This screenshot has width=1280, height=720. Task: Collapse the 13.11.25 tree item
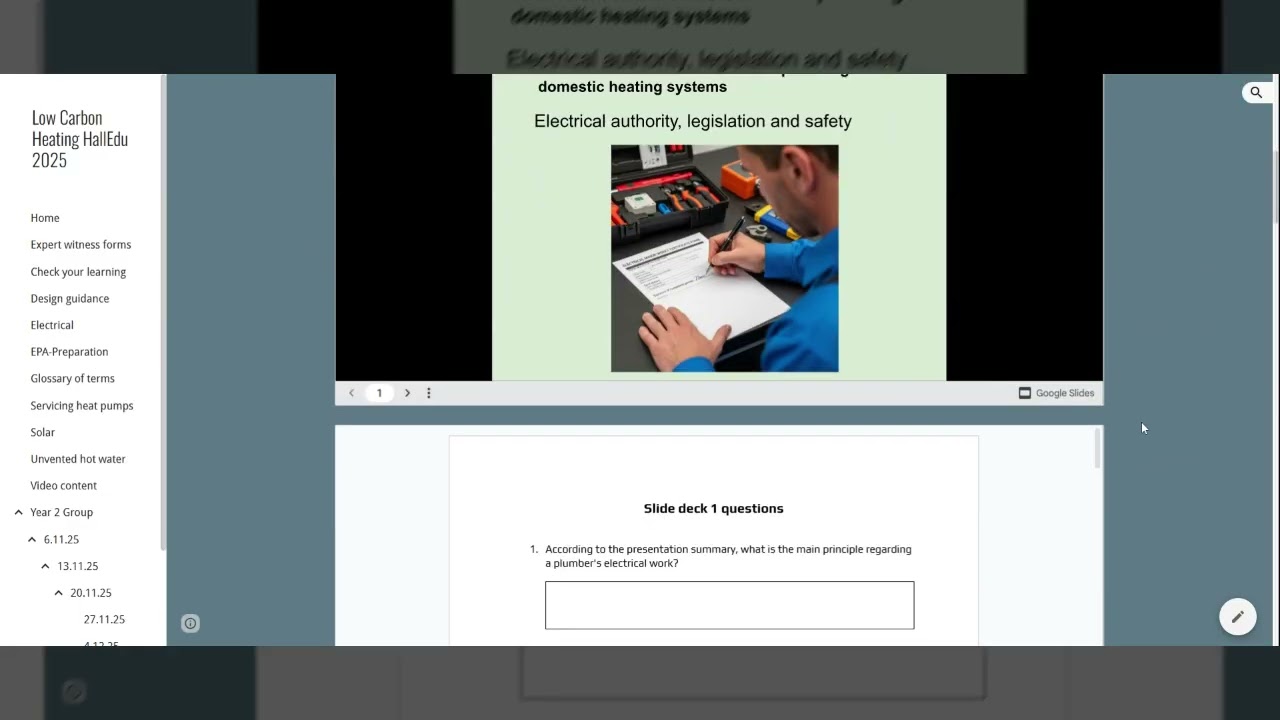(45, 566)
